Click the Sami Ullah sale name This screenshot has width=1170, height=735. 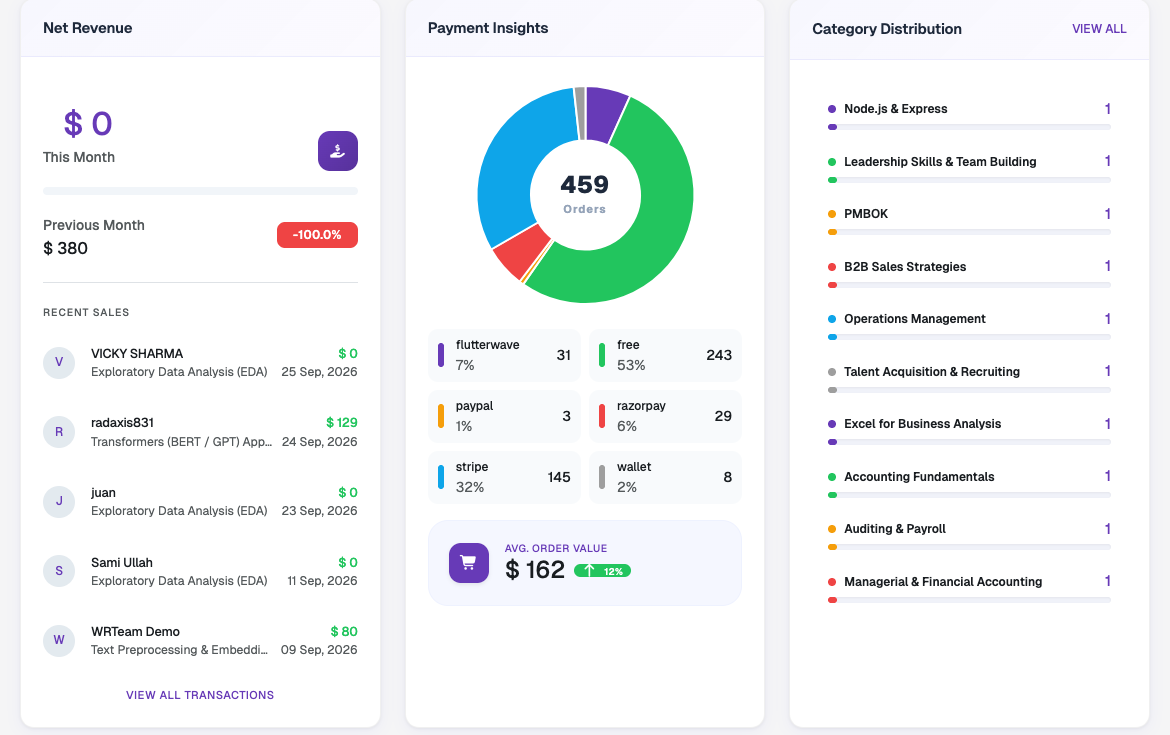tap(122, 563)
